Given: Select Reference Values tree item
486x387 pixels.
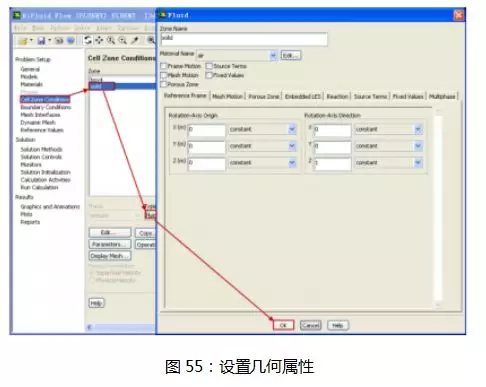Looking at the screenshot, I should click(42, 130).
